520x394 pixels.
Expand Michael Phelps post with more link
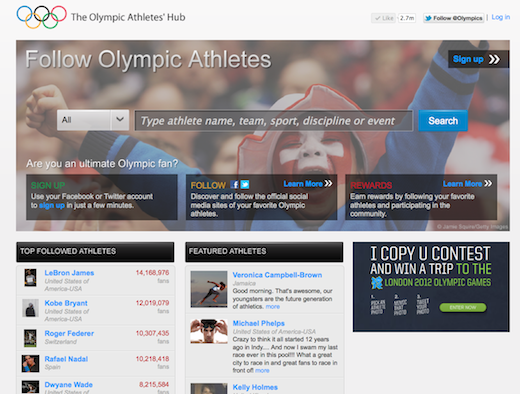point(262,370)
